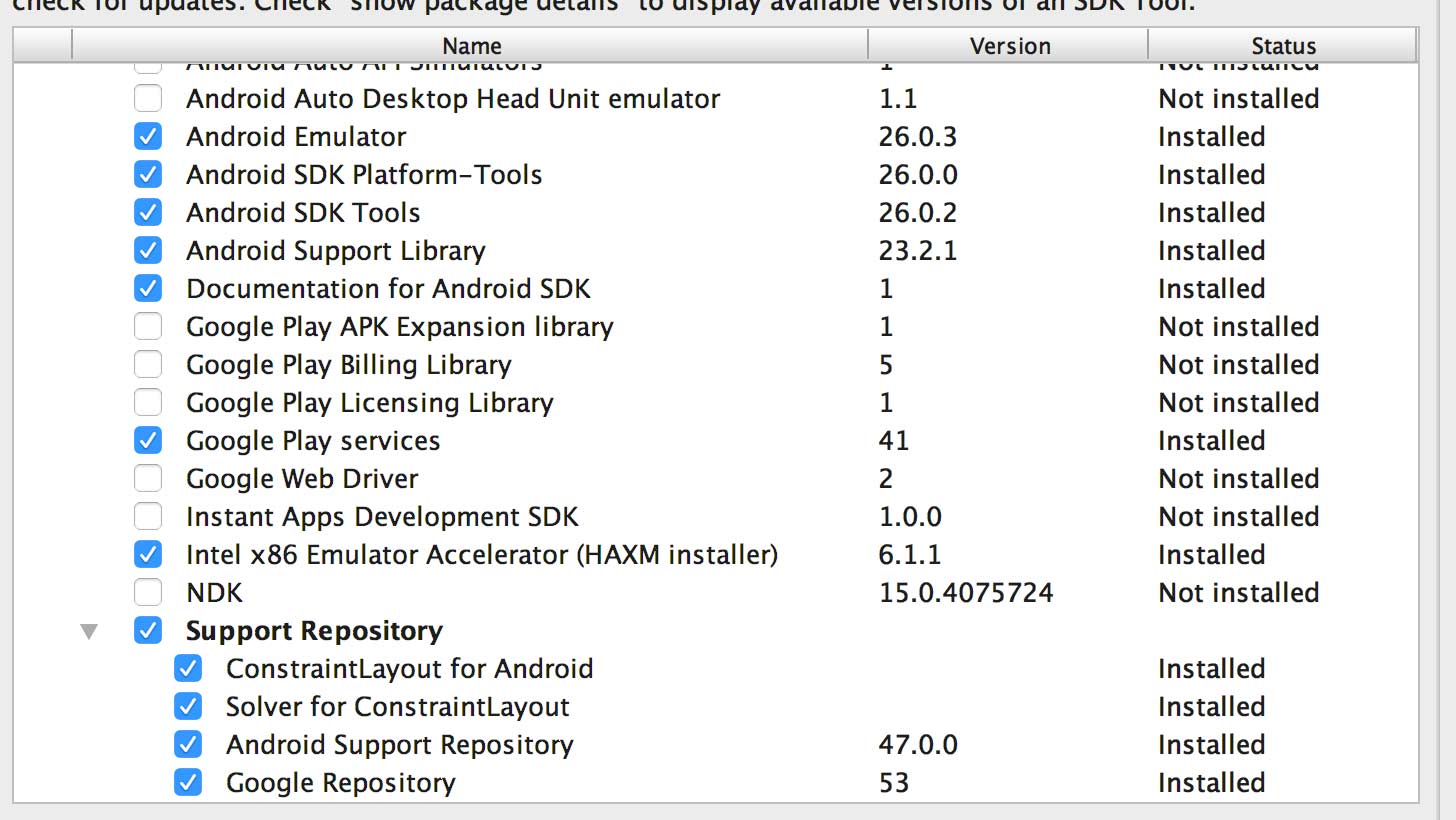Click Google Play services version 41

pos(894,441)
